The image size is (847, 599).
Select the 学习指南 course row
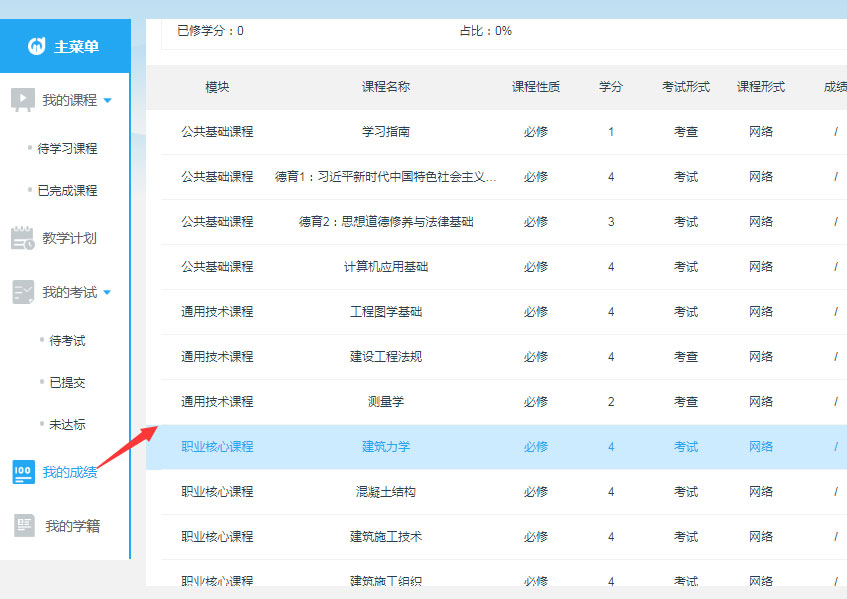click(386, 131)
